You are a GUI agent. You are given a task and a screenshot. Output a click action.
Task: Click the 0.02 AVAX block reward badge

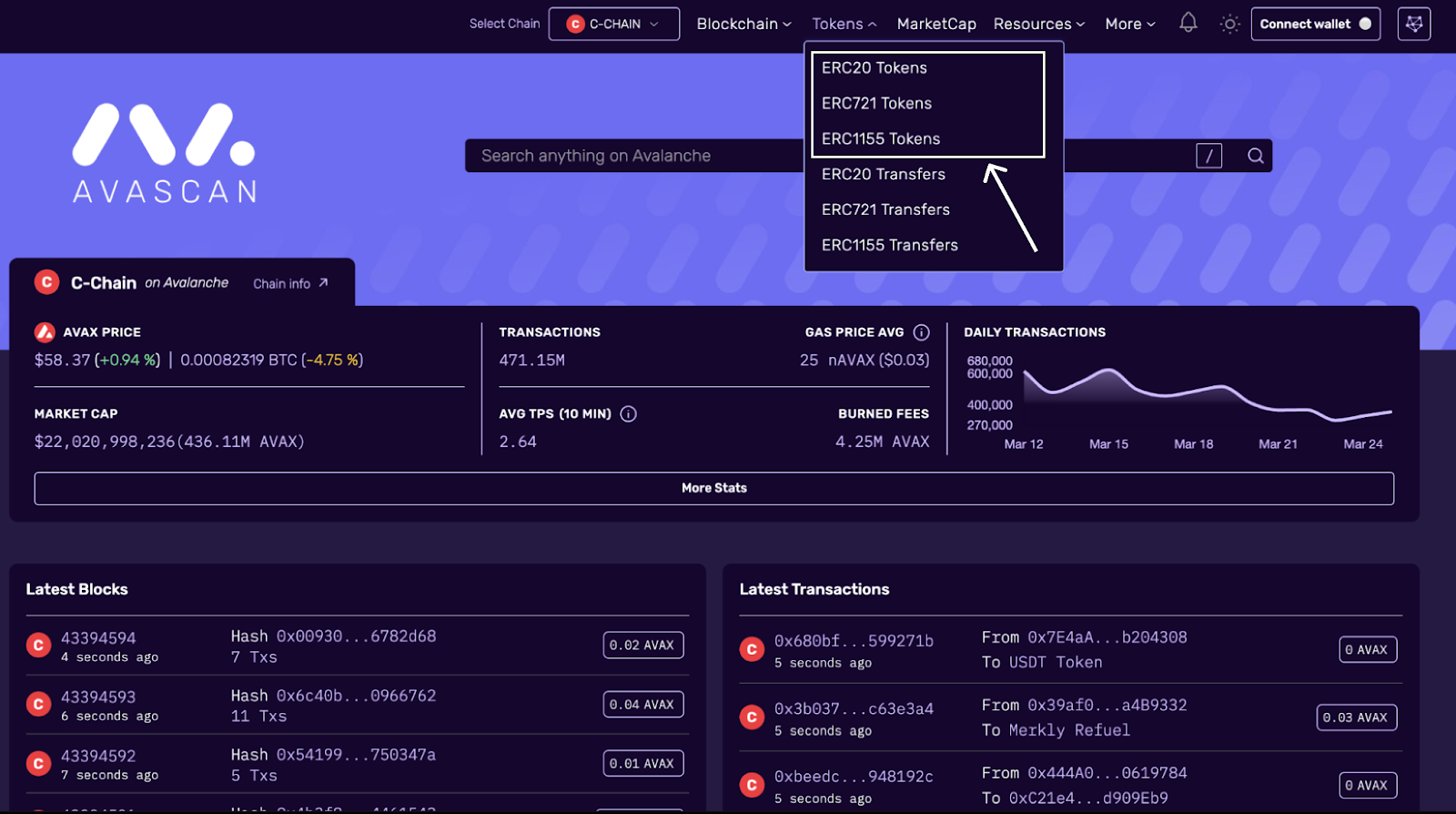coord(643,646)
